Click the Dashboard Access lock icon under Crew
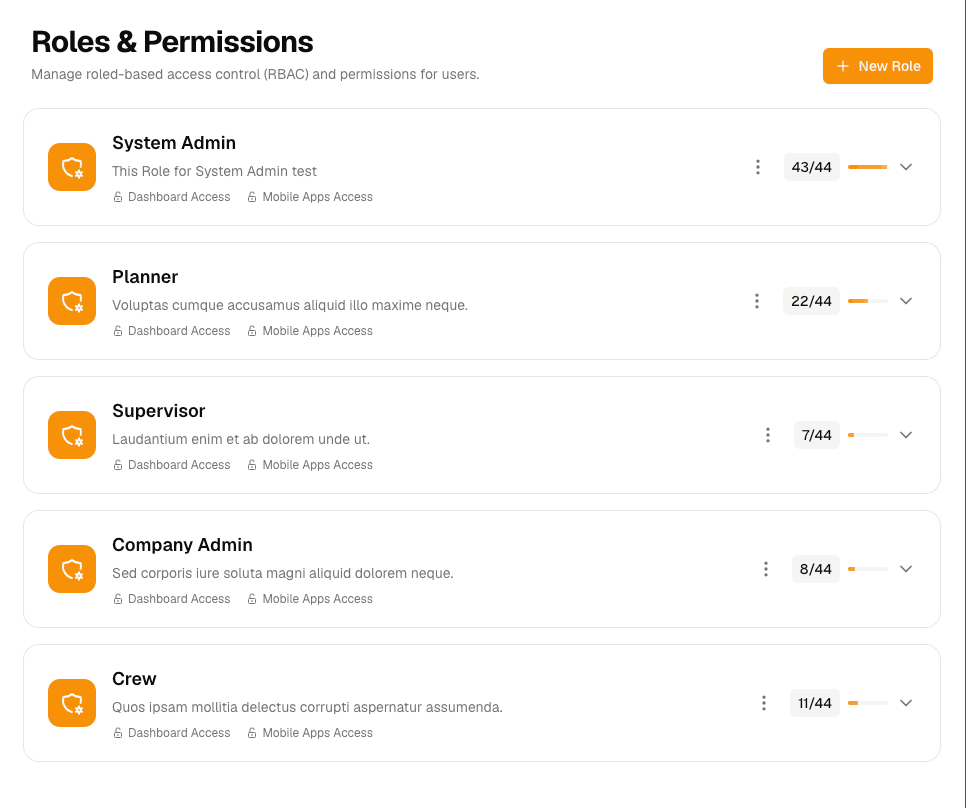Screen dimensions: 966x808 click(x=118, y=733)
